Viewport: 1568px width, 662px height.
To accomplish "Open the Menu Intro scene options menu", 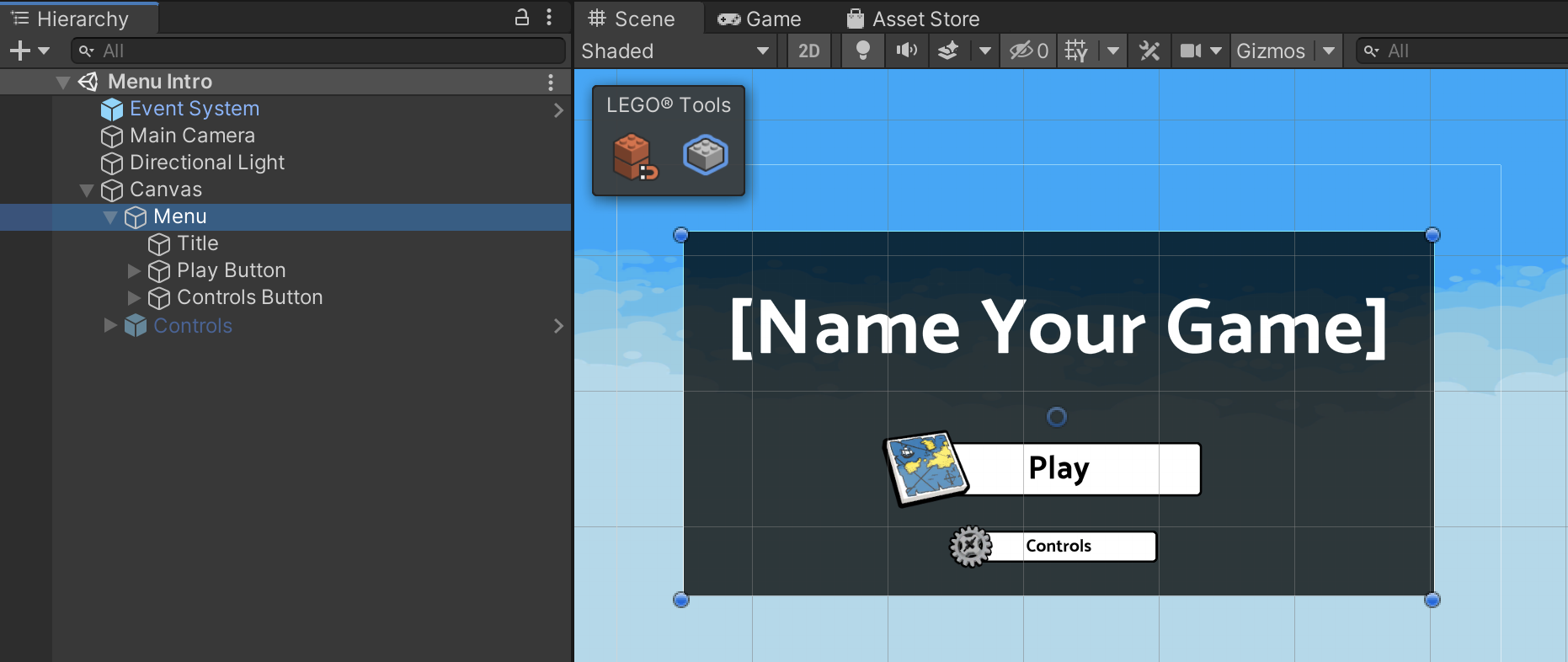I will tap(551, 82).
